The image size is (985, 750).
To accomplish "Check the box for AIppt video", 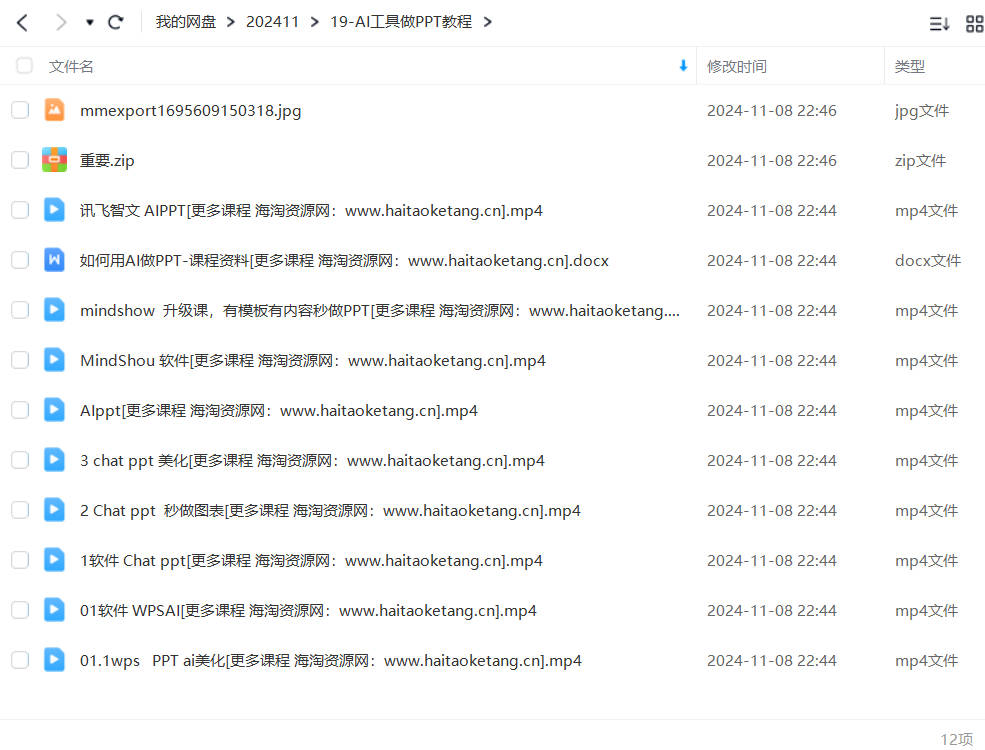I will click(x=20, y=410).
